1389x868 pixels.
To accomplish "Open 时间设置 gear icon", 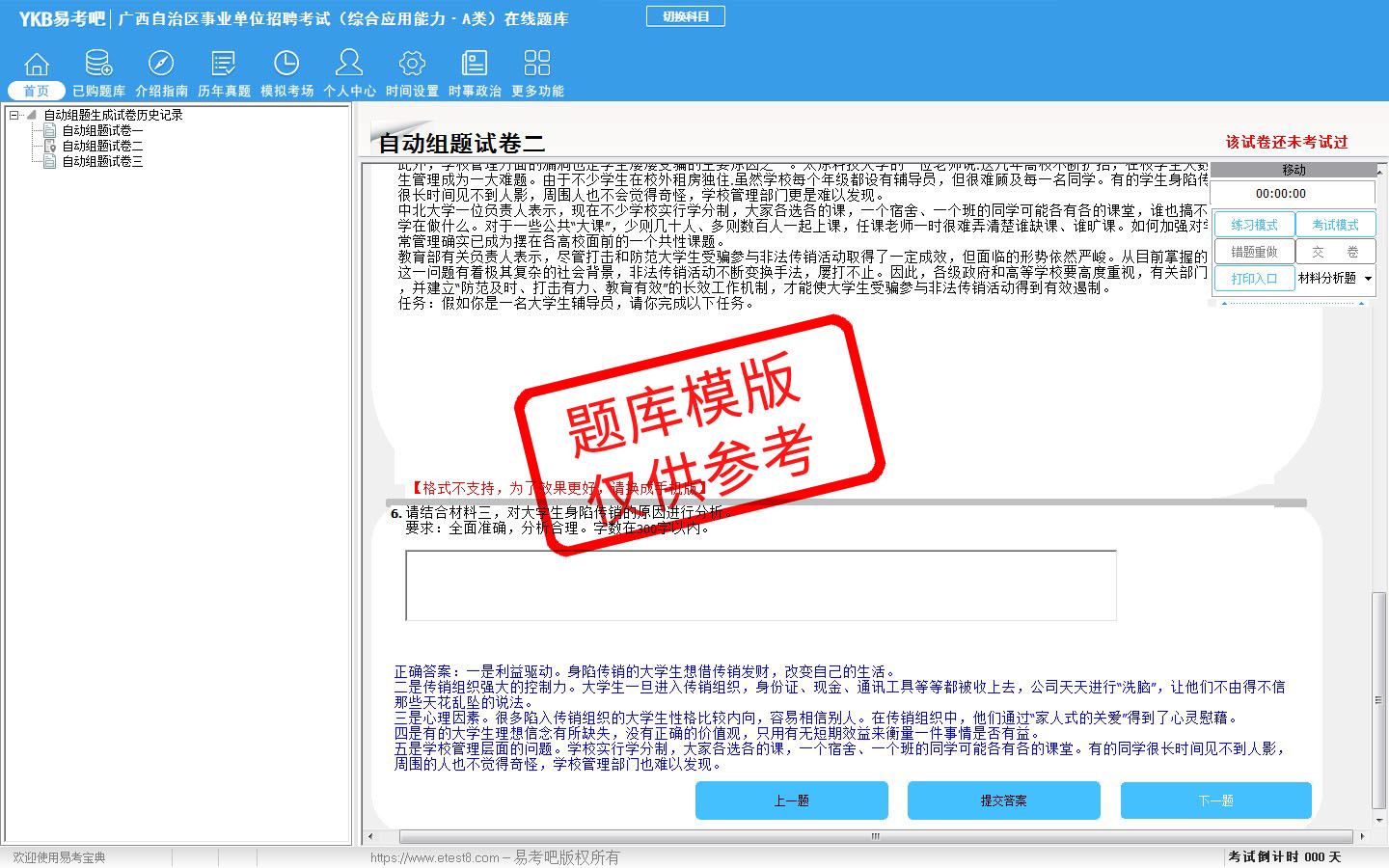I will [x=412, y=64].
